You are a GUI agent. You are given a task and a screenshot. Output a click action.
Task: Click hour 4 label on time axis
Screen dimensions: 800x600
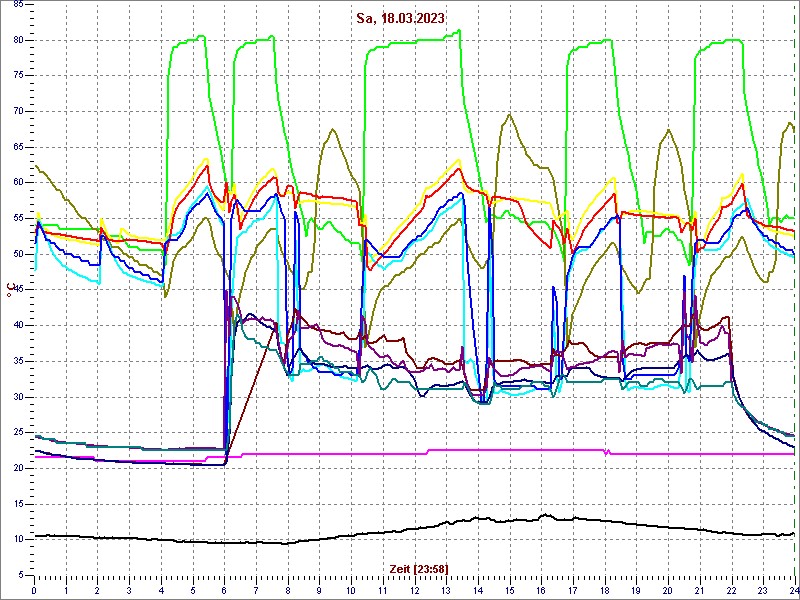coord(161,590)
